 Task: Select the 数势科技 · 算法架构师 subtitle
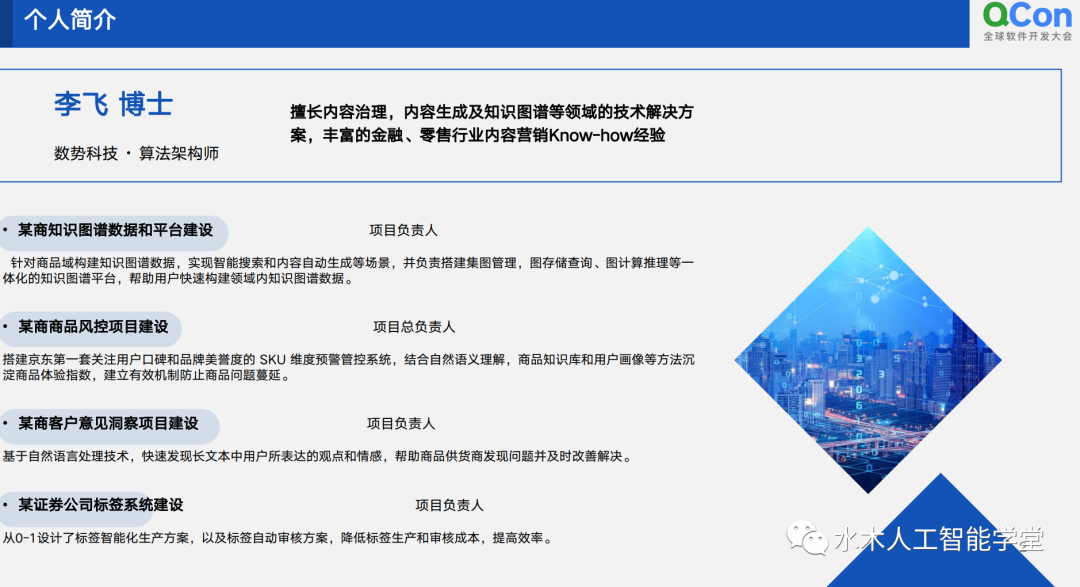click(136, 154)
